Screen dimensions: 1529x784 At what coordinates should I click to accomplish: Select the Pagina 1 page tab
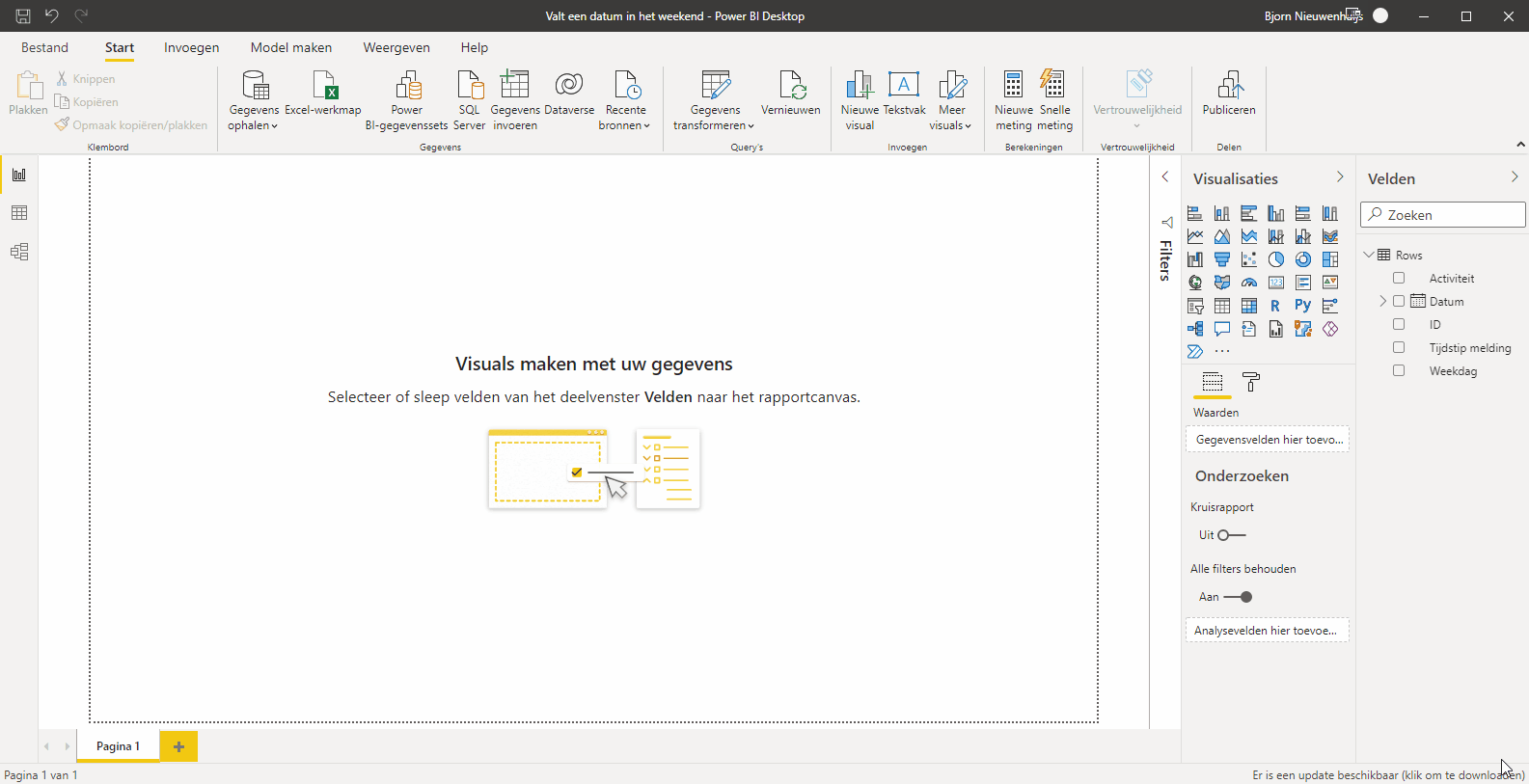(118, 746)
